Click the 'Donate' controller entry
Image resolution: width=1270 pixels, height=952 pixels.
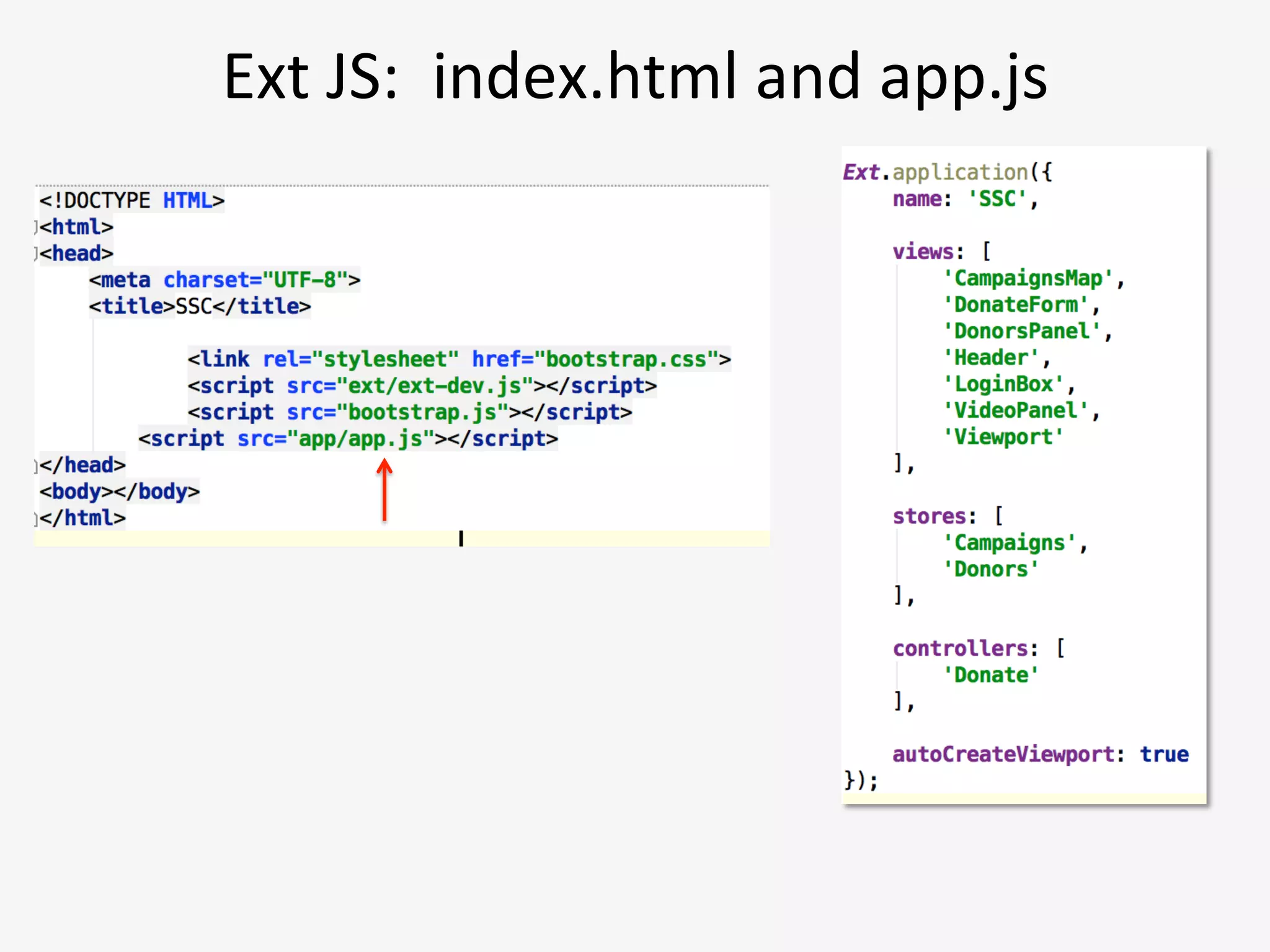[x=991, y=675]
